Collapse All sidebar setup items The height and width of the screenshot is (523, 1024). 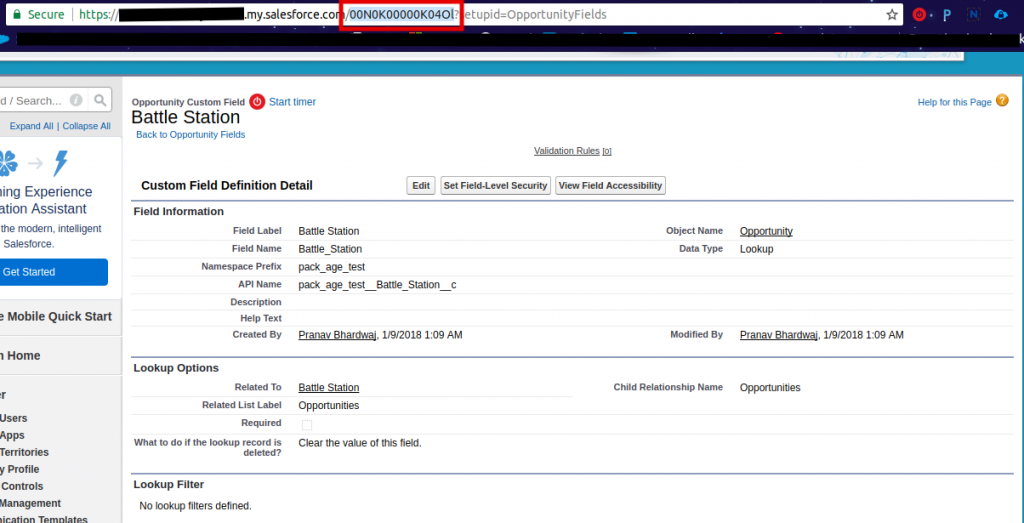pos(86,126)
